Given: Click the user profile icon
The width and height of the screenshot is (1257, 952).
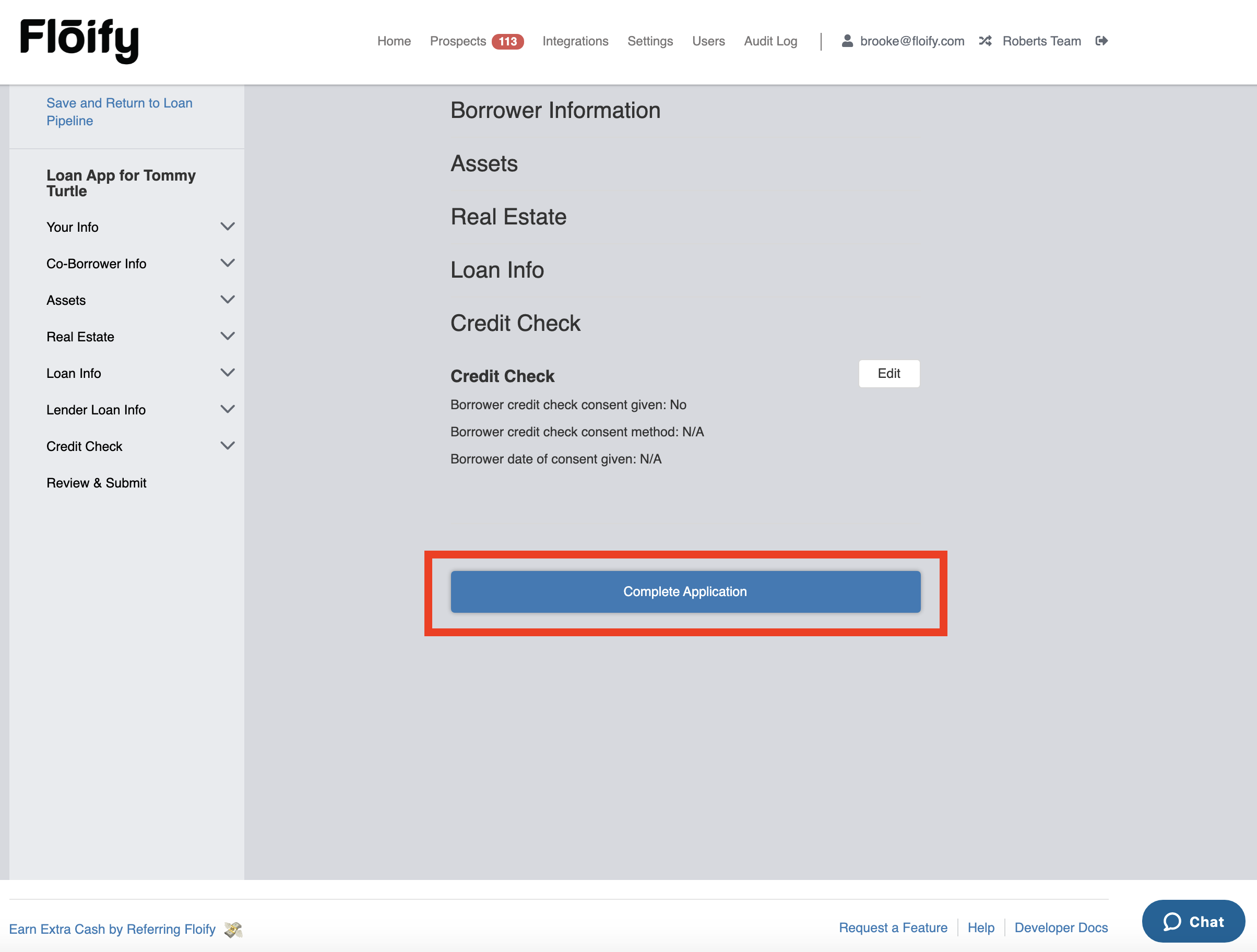Looking at the screenshot, I should pos(847,41).
